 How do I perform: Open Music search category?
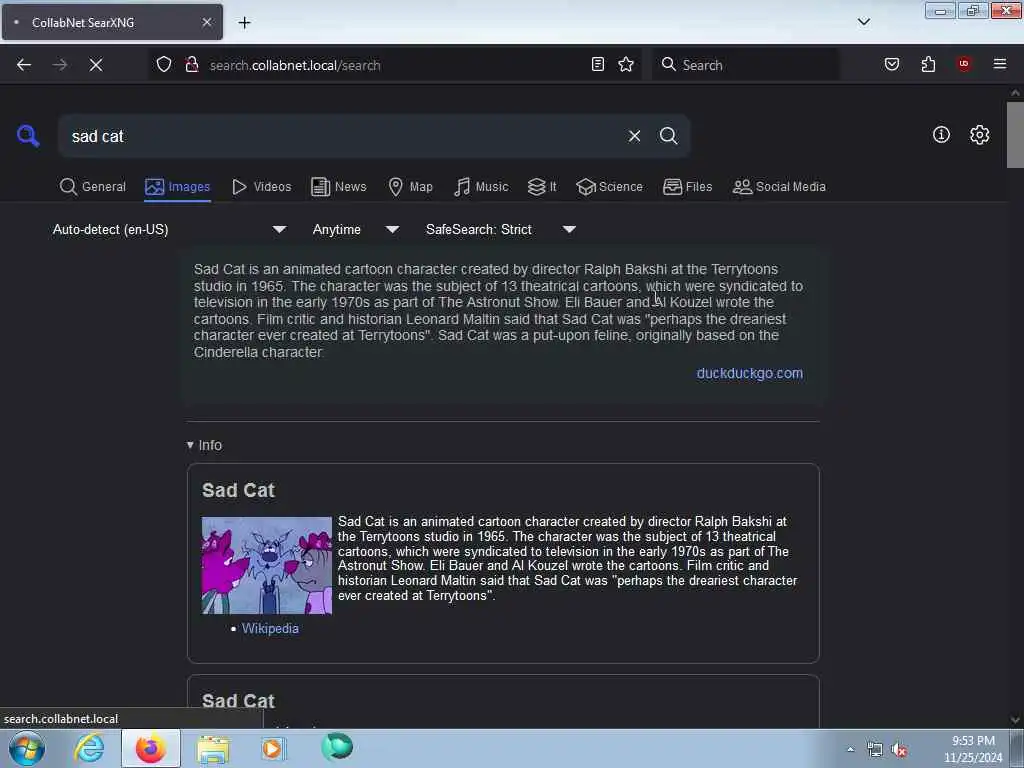[481, 187]
